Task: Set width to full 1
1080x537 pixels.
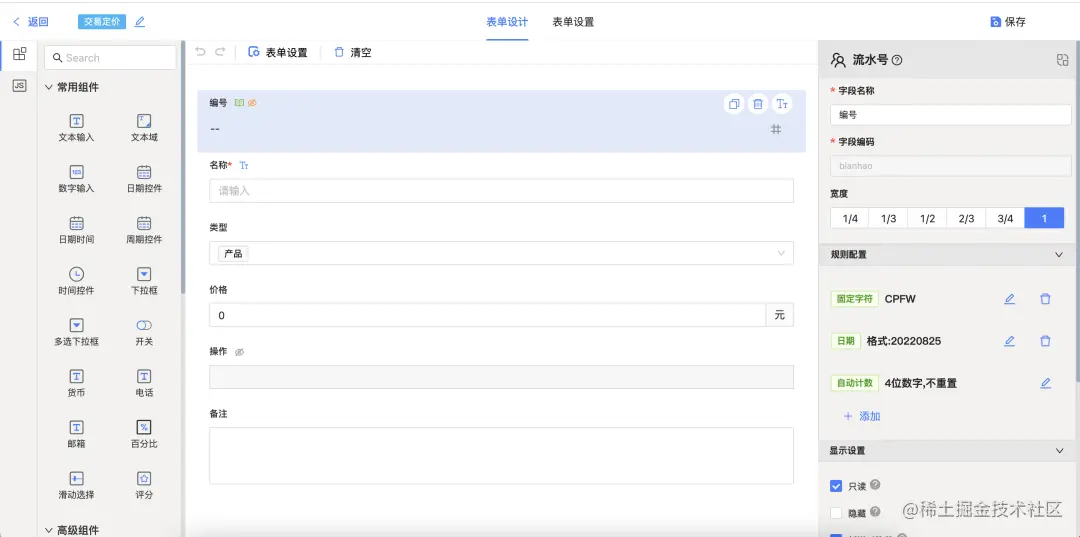Action: pos(1044,218)
